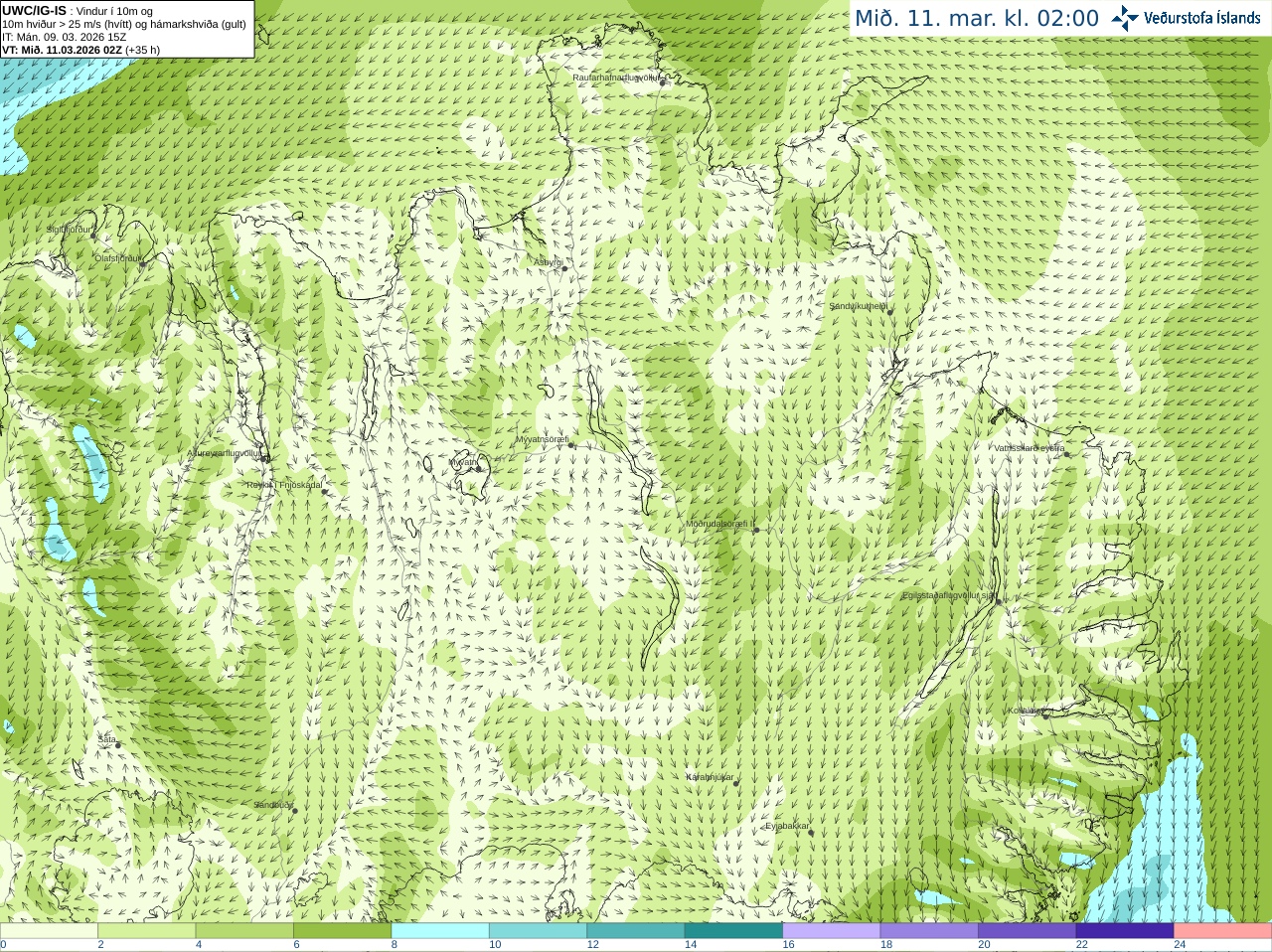This screenshot has height=952, width=1272.
Task: Click the 'Mið. 11. mar. kl. 02:00' timestamp
Action: (x=977, y=19)
